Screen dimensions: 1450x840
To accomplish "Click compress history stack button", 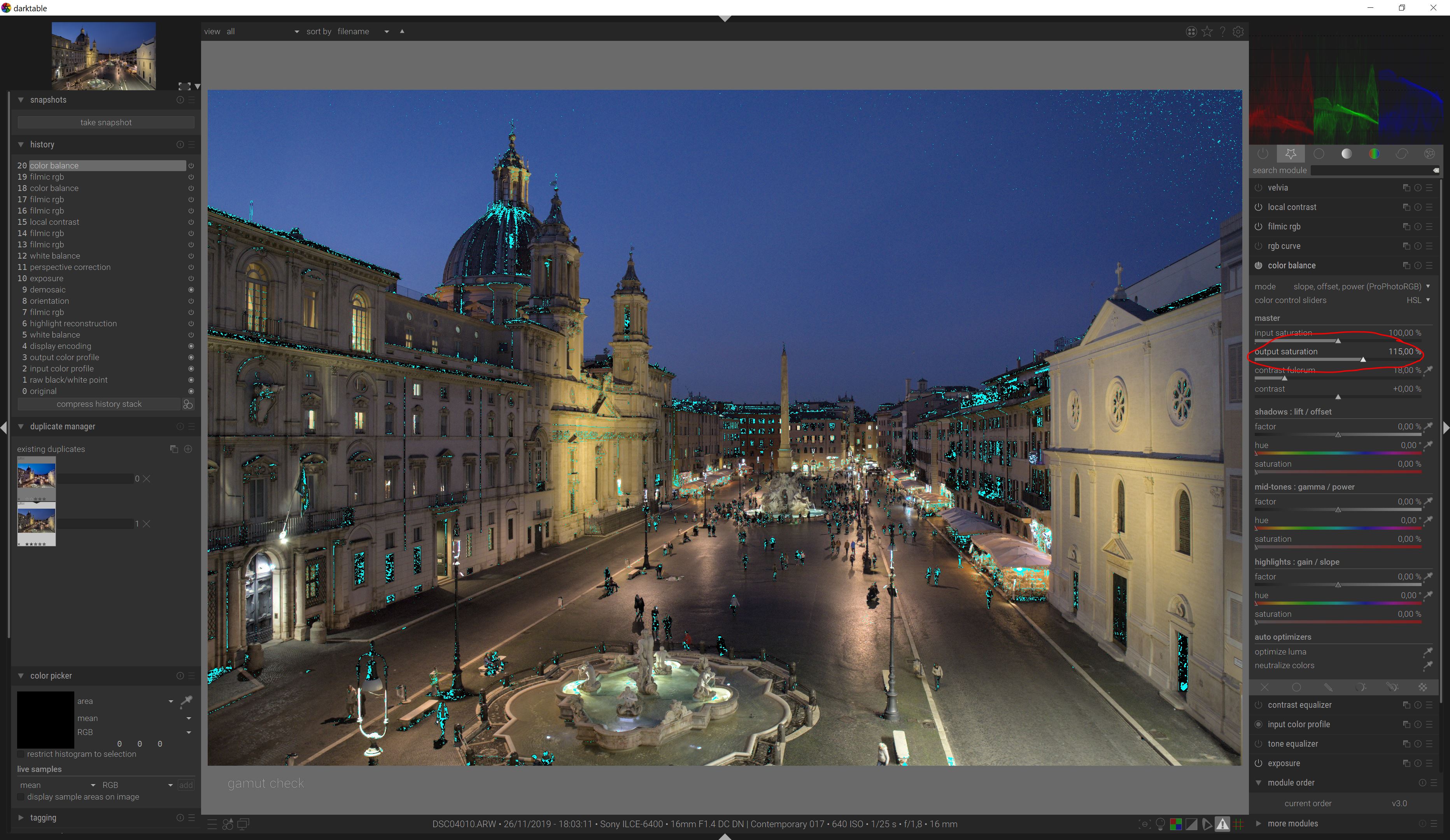I will point(99,404).
